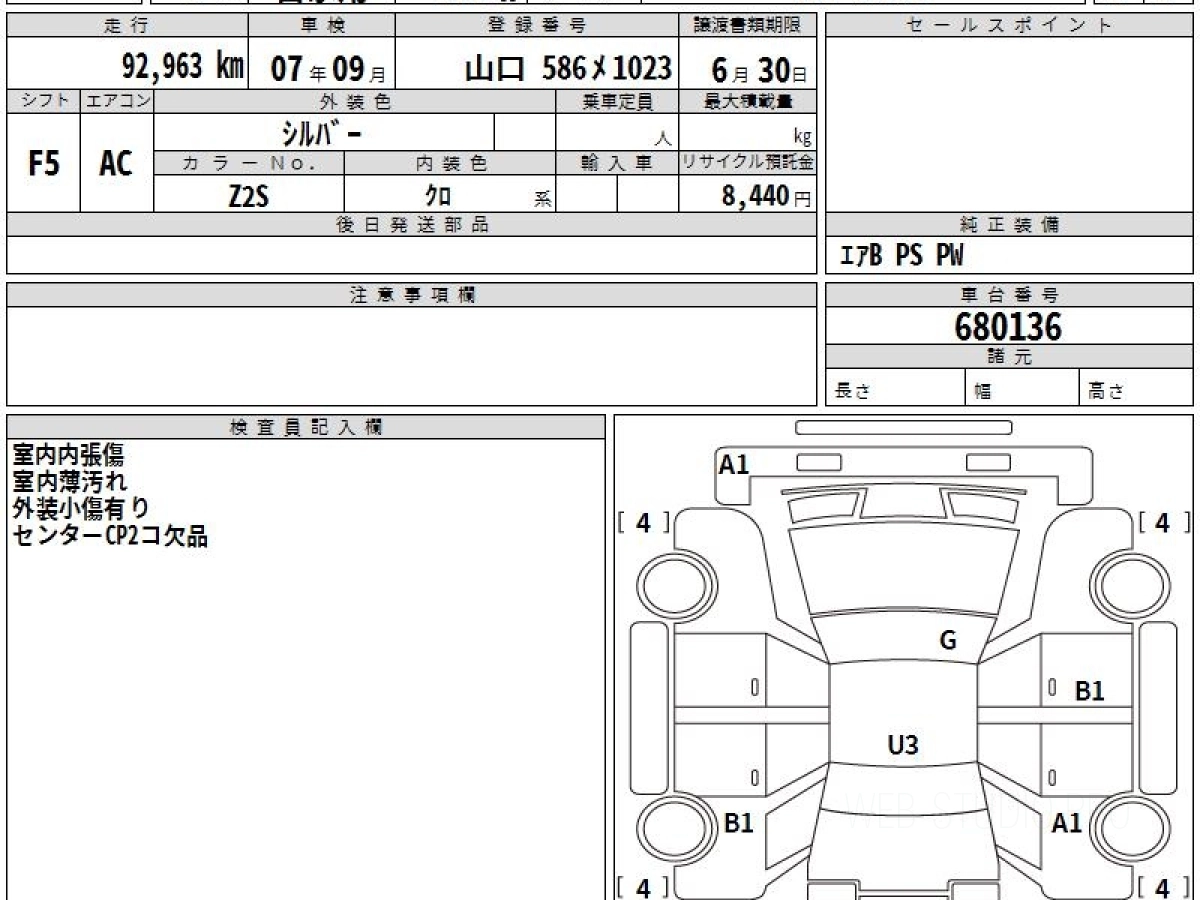Click the リサイクル預託金 header
Screen dimensions: 1200x900
748,163
